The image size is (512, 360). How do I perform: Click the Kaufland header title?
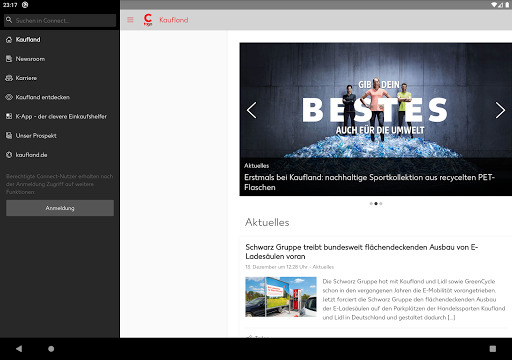(x=174, y=20)
